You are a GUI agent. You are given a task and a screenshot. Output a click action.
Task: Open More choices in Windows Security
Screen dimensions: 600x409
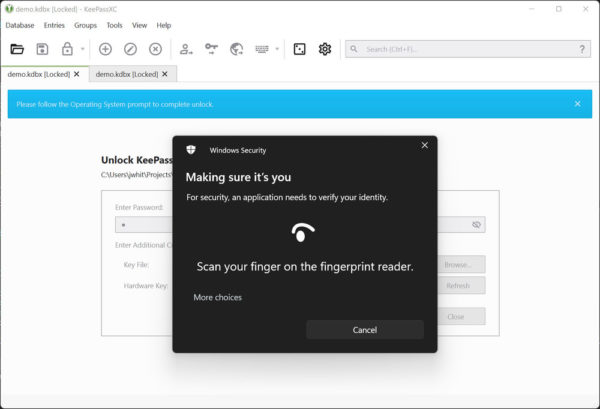tap(217, 297)
